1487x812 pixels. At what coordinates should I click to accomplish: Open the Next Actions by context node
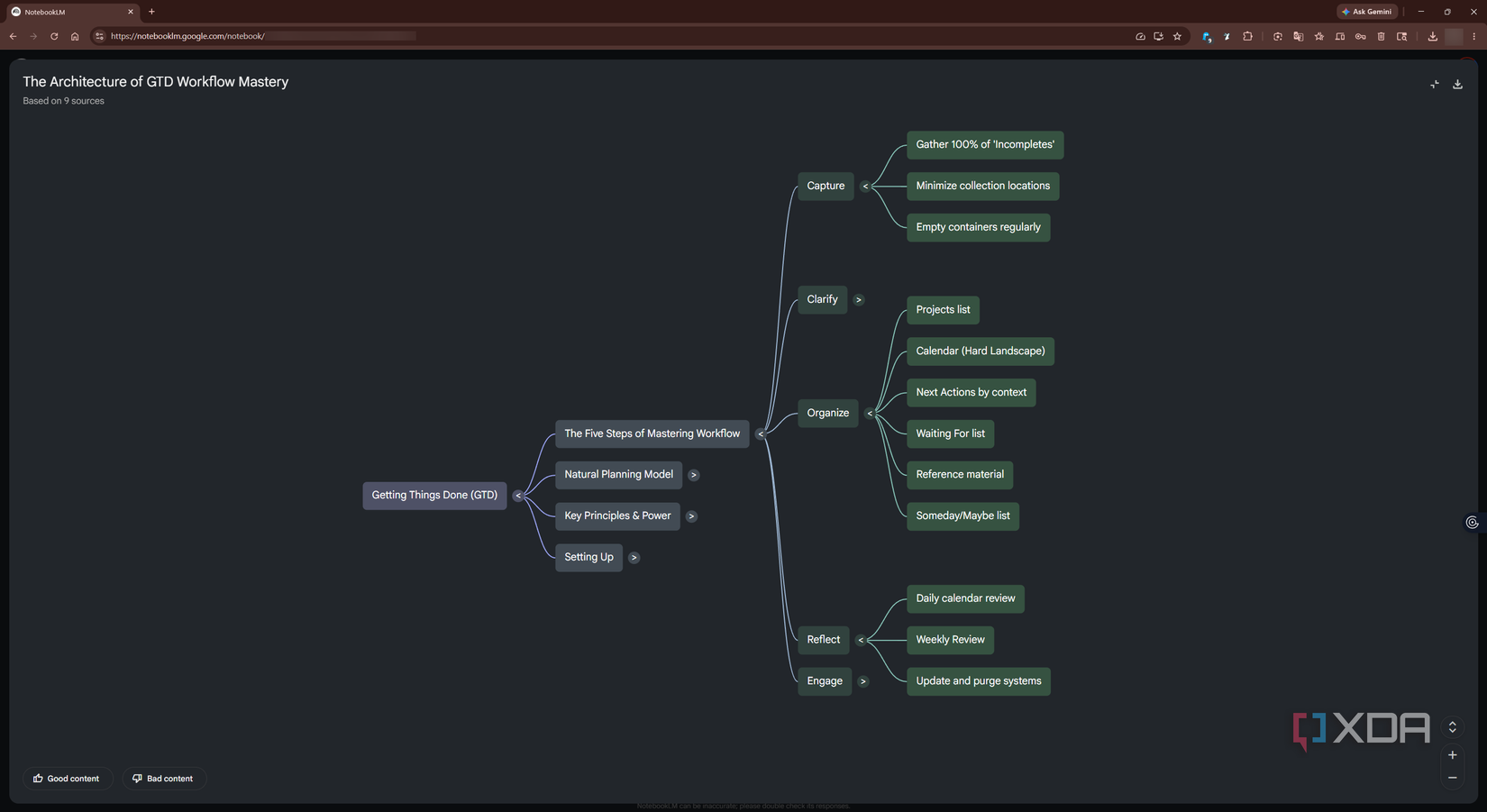(972, 392)
